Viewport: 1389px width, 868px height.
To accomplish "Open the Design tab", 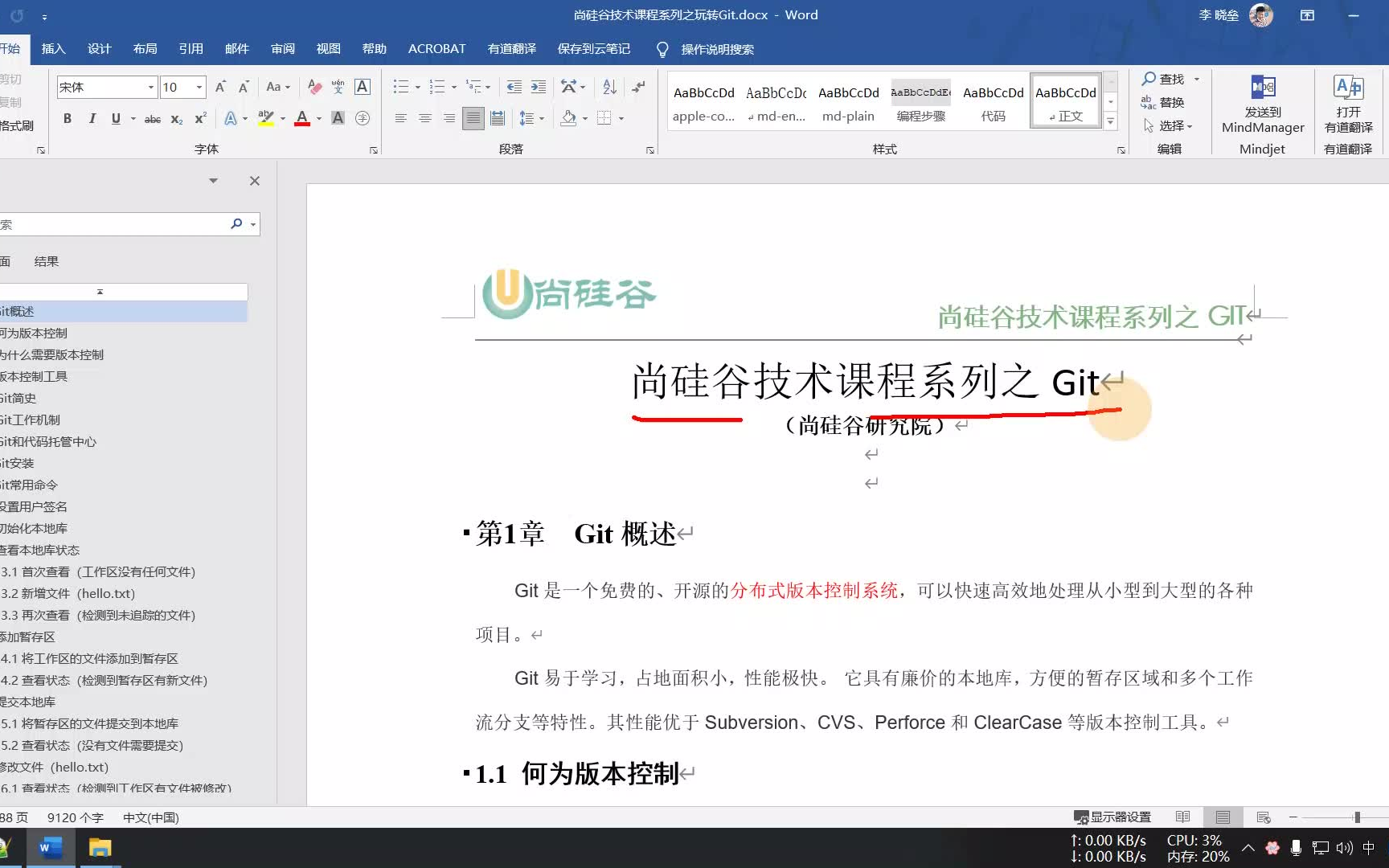I will (x=99, y=49).
